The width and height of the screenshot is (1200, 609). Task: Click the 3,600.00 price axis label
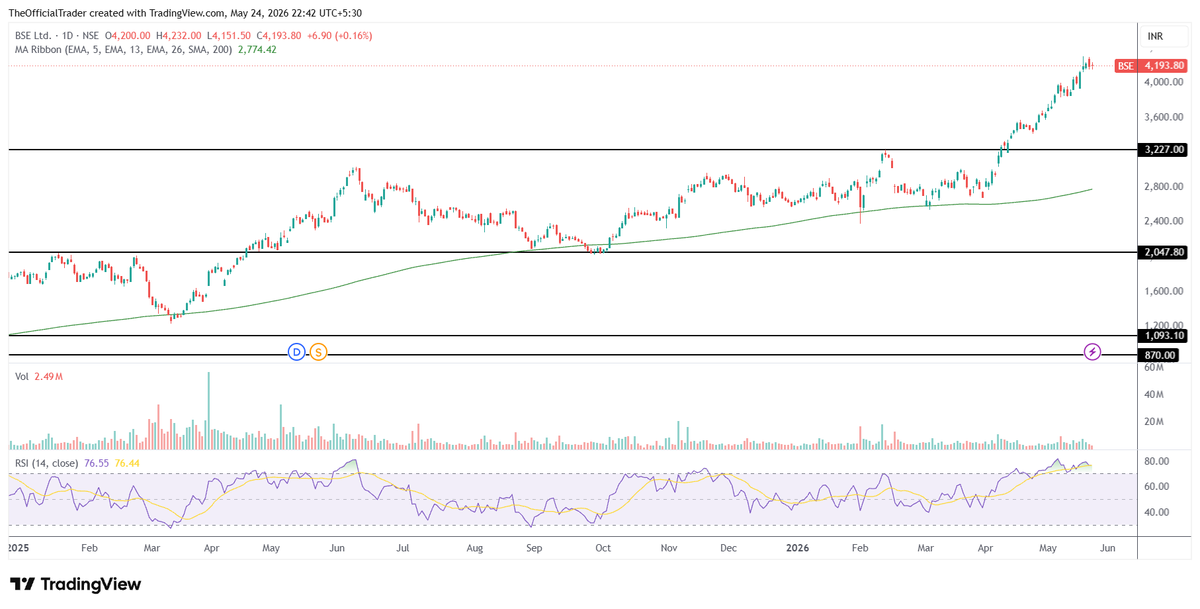(1164, 117)
